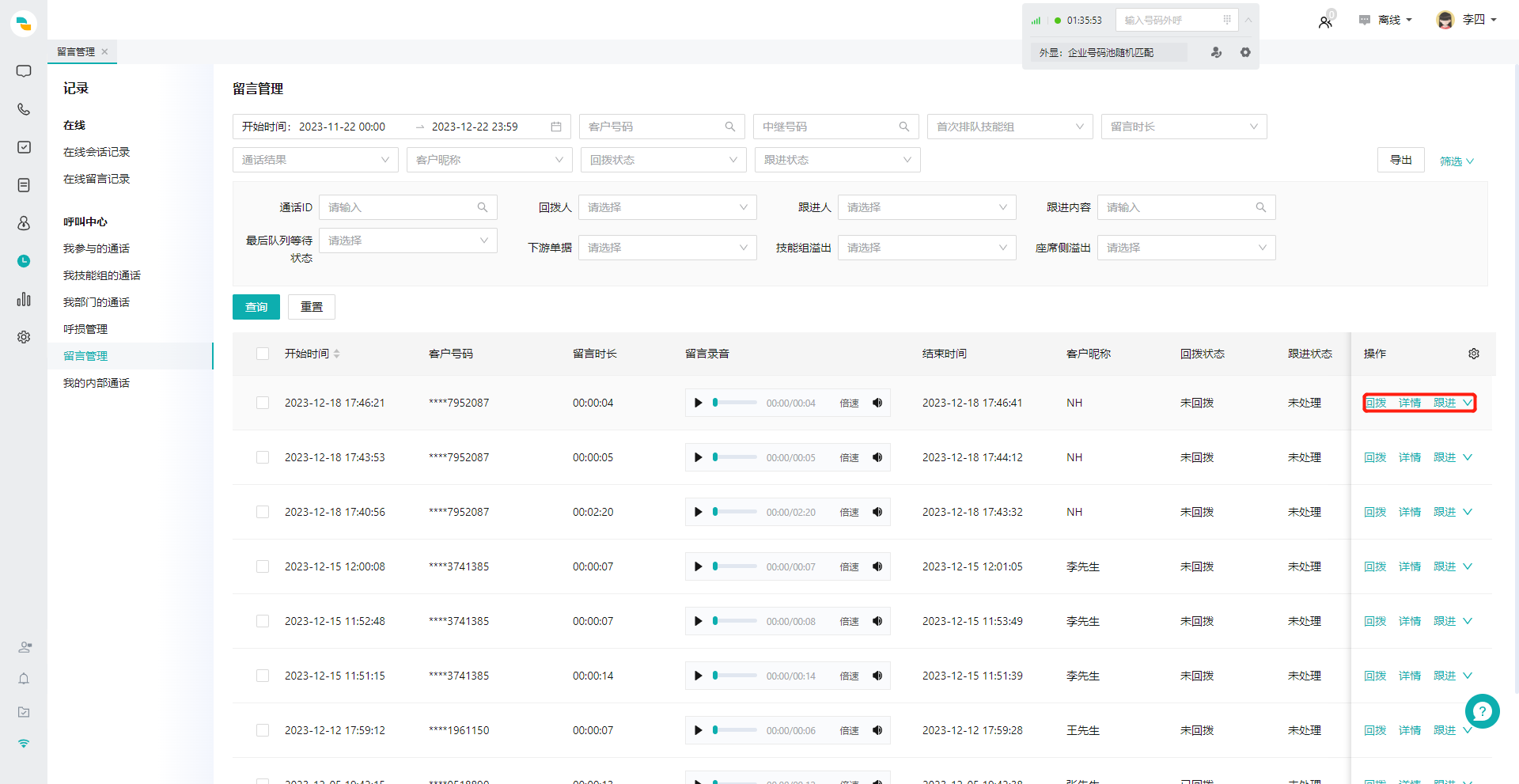Open 我的内部通话 menu item
This screenshot has height=784, width=1519.
pos(97,383)
